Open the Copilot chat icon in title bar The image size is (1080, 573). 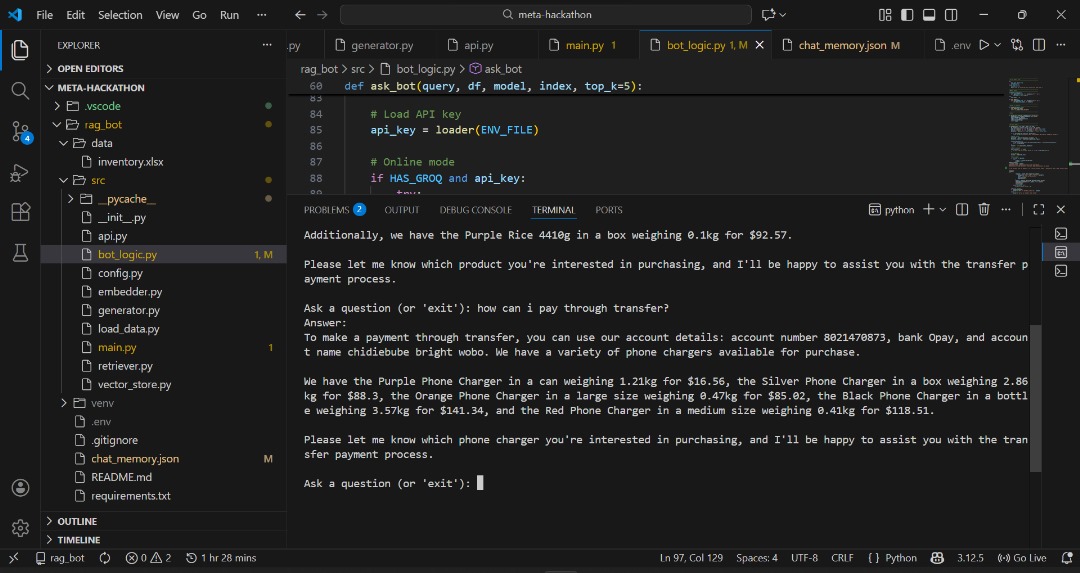tap(768, 14)
